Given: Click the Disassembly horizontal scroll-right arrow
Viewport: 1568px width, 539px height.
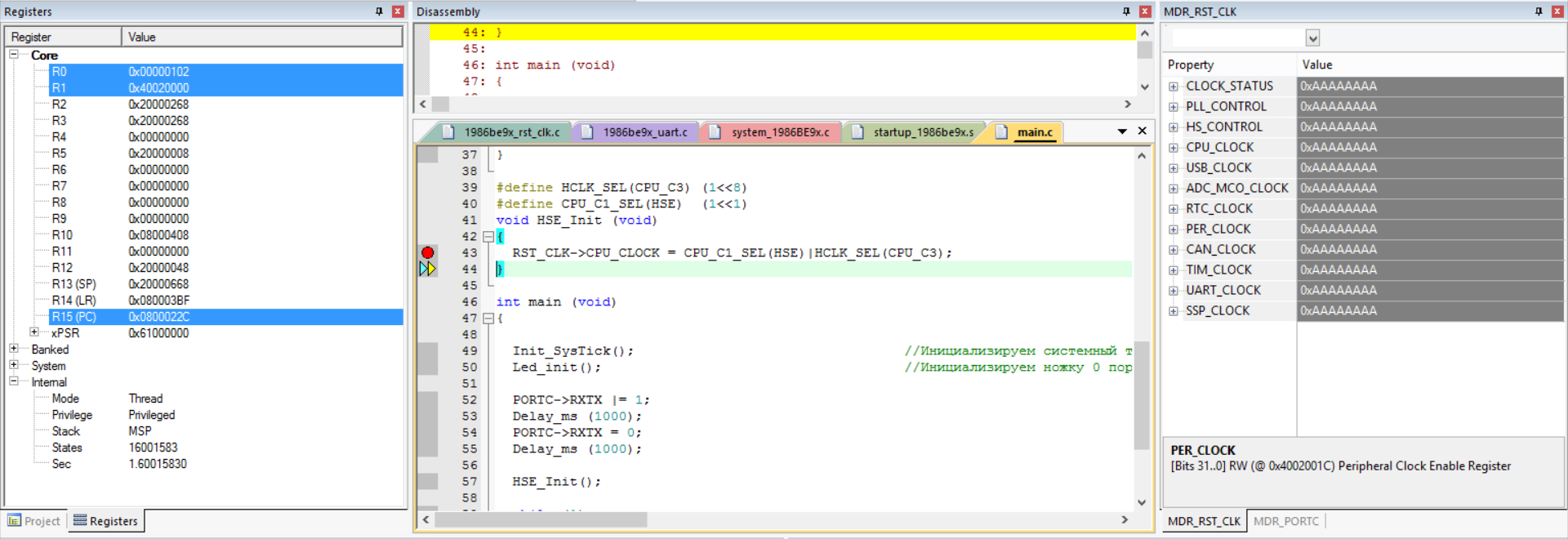Looking at the screenshot, I should coord(1128,104).
